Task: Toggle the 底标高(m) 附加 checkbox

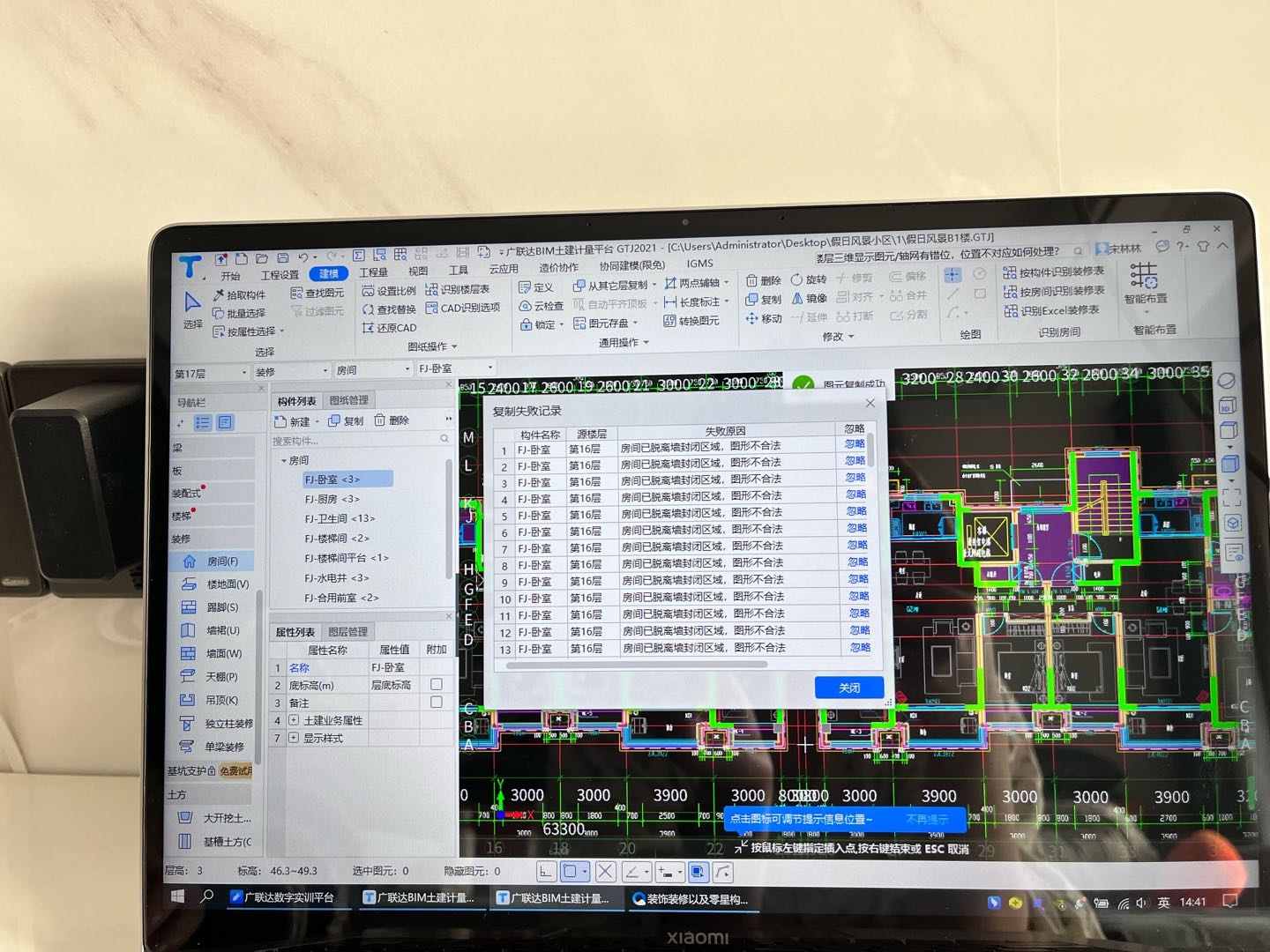Action: pos(436,684)
